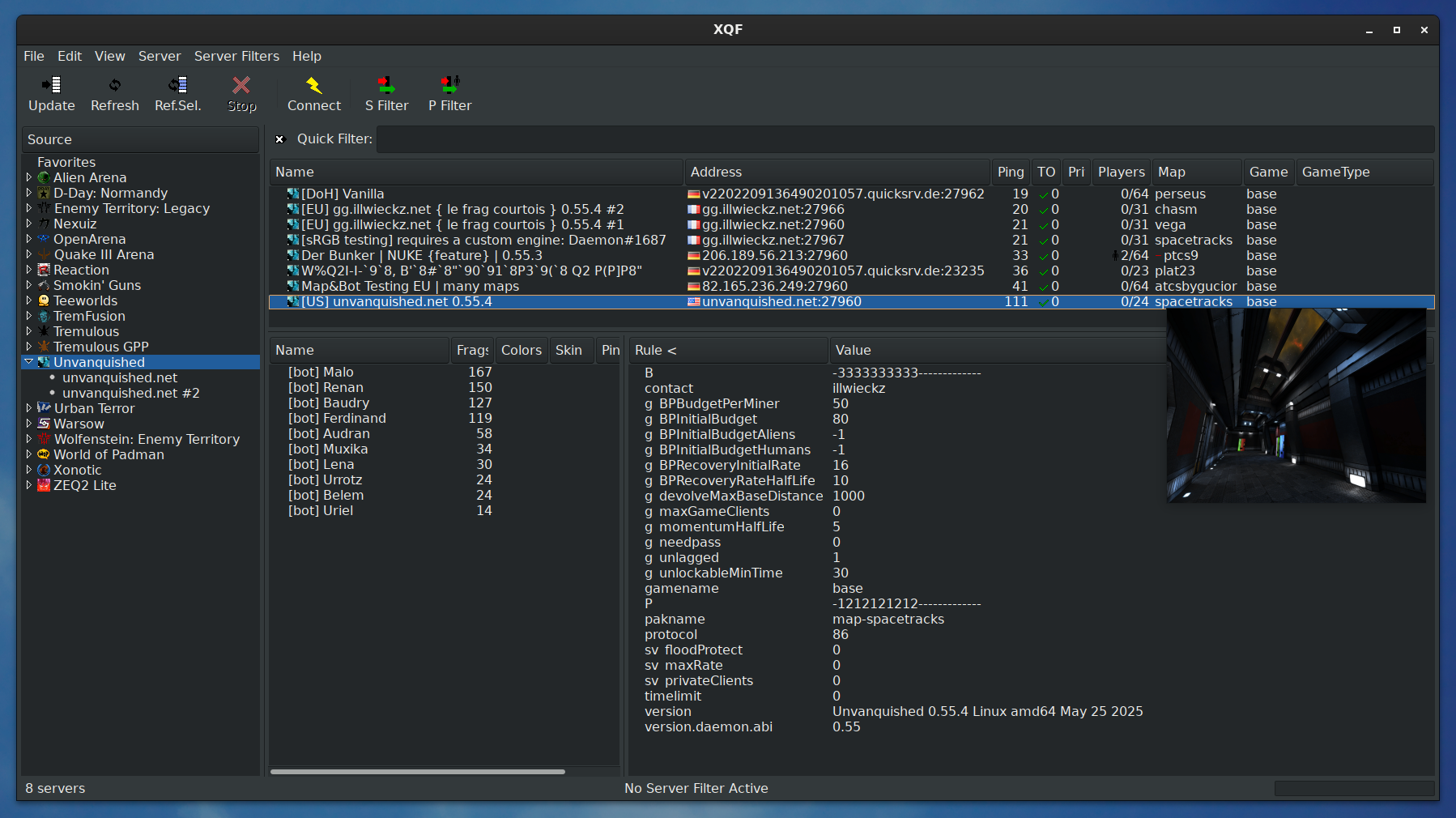Viewport: 1456px width, 818px height.
Task: Click the Update toolbar icon
Action: pyautogui.click(x=52, y=85)
